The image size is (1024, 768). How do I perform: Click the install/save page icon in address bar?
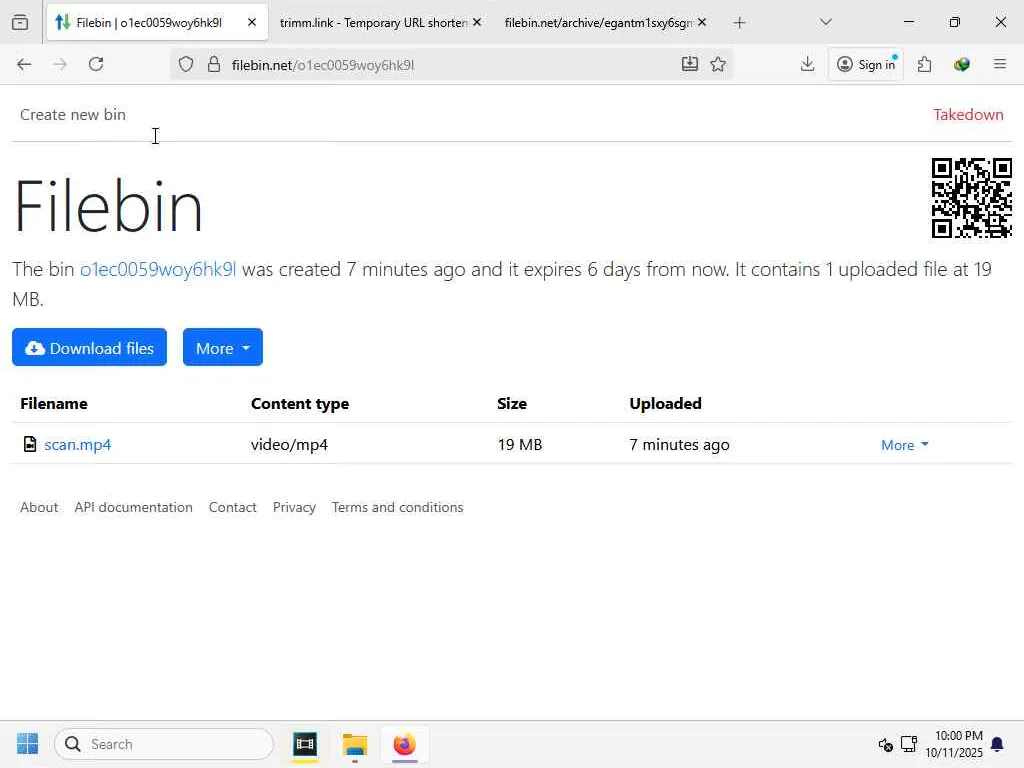690,64
